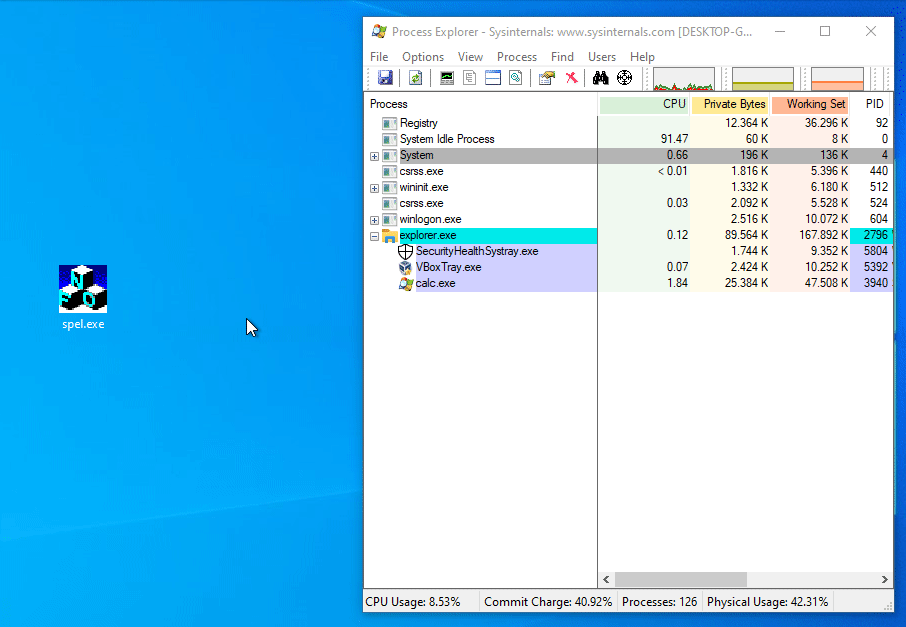Sort by the Working Set column header
Viewport: 906px width, 627px height.
click(810, 104)
